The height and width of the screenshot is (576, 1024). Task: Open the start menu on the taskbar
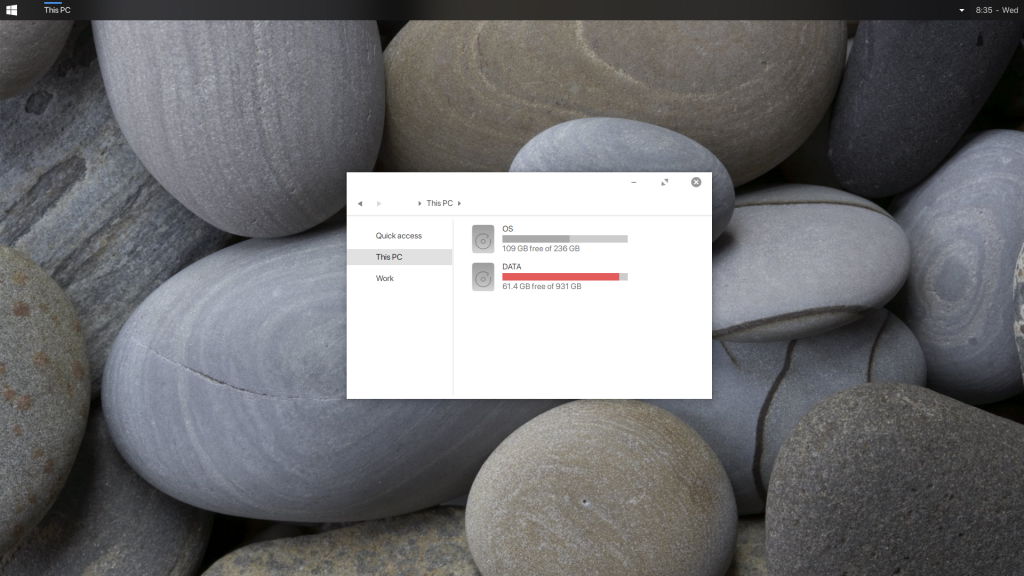coord(12,8)
